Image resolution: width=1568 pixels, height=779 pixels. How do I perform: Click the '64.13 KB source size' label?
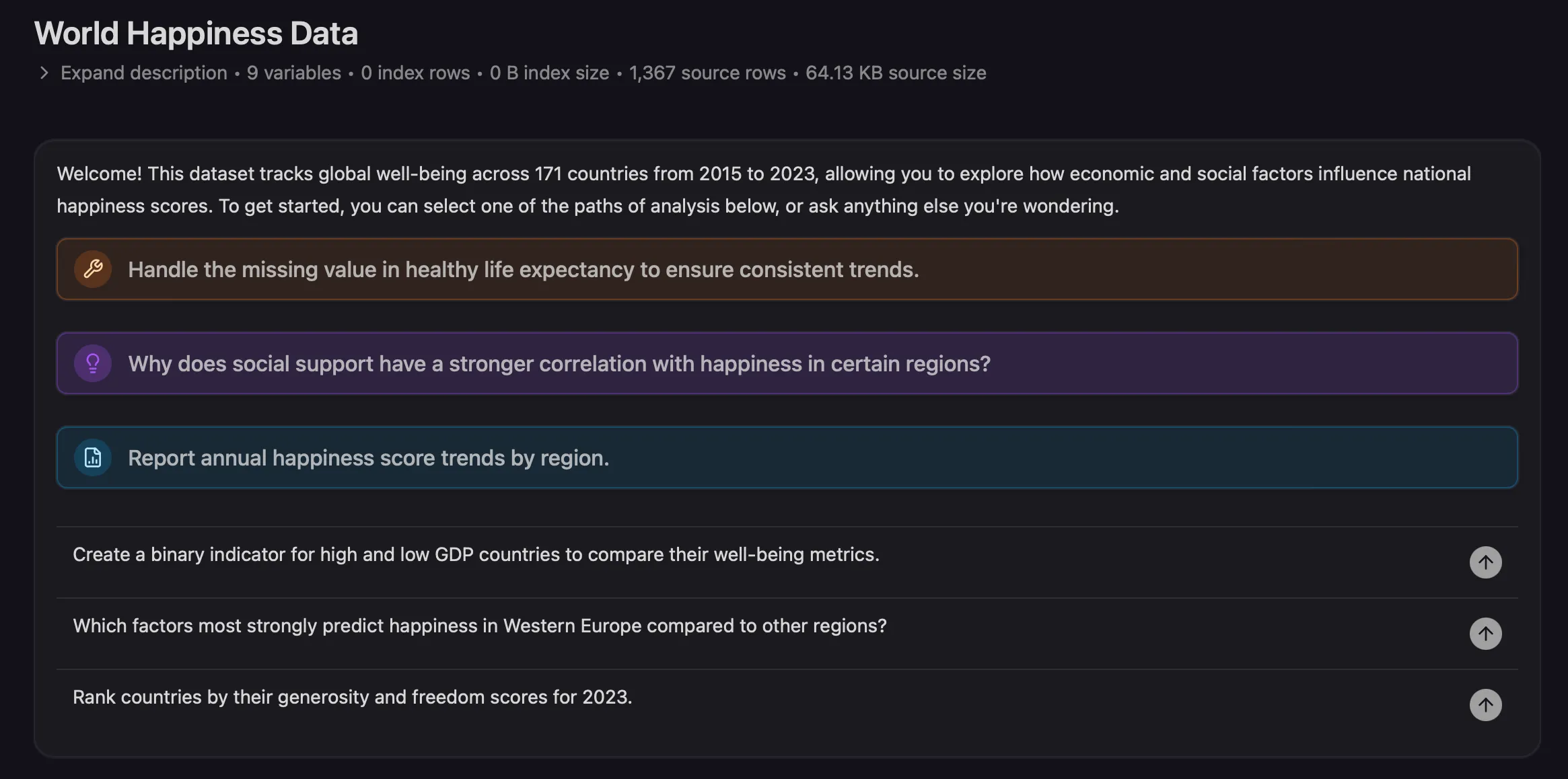[896, 73]
